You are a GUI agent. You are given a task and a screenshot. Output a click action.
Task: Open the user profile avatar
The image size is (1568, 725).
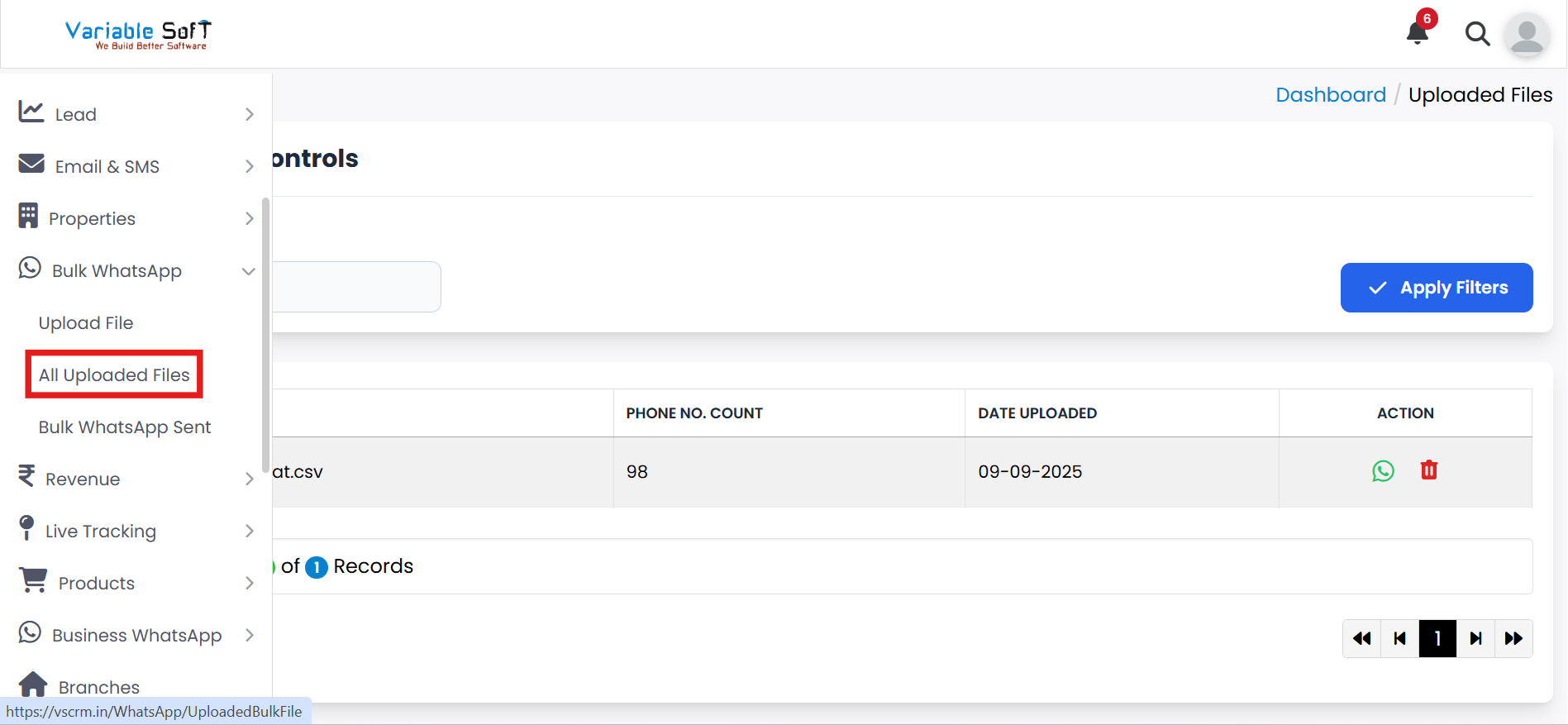(x=1527, y=35)
